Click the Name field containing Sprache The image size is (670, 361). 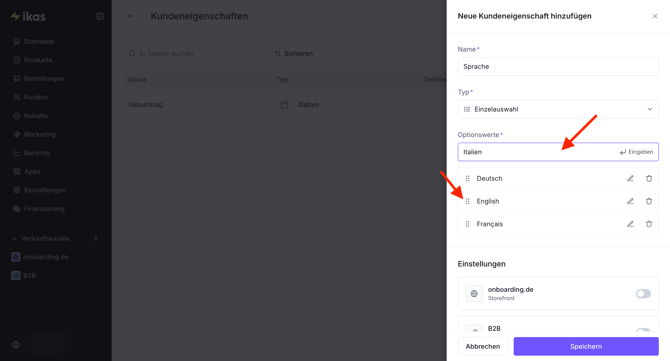(558, 67)
